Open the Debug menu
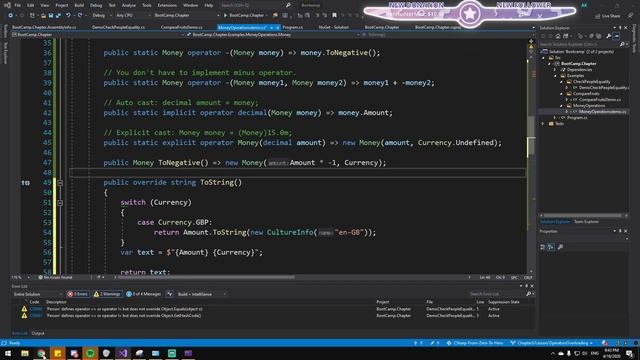The height and width of the screenshot is (360, 640). tap(96, 5)
